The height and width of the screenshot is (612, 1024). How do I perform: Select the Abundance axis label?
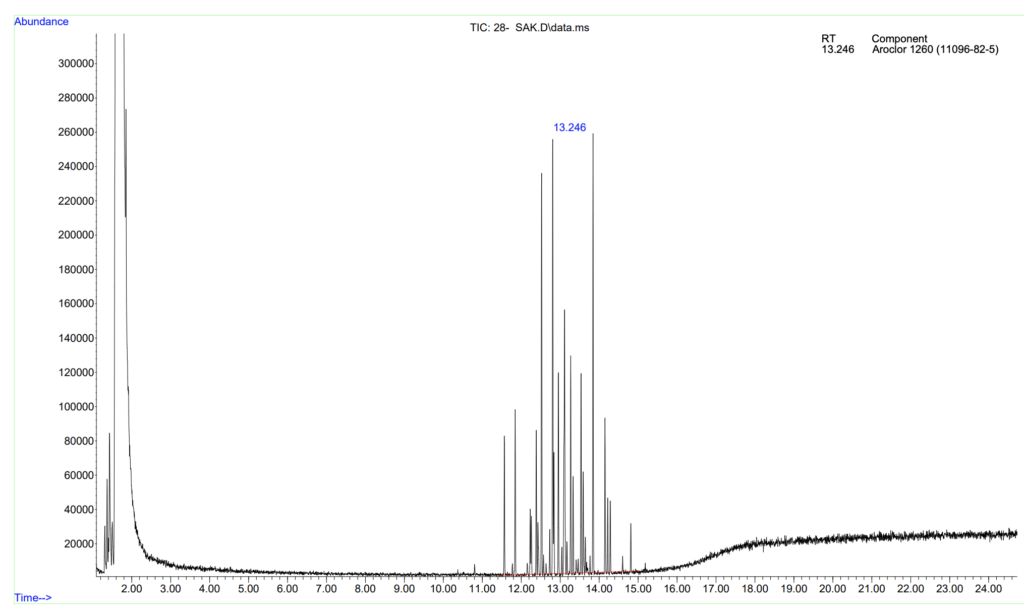pyautogui.click(x=41, y=22)
